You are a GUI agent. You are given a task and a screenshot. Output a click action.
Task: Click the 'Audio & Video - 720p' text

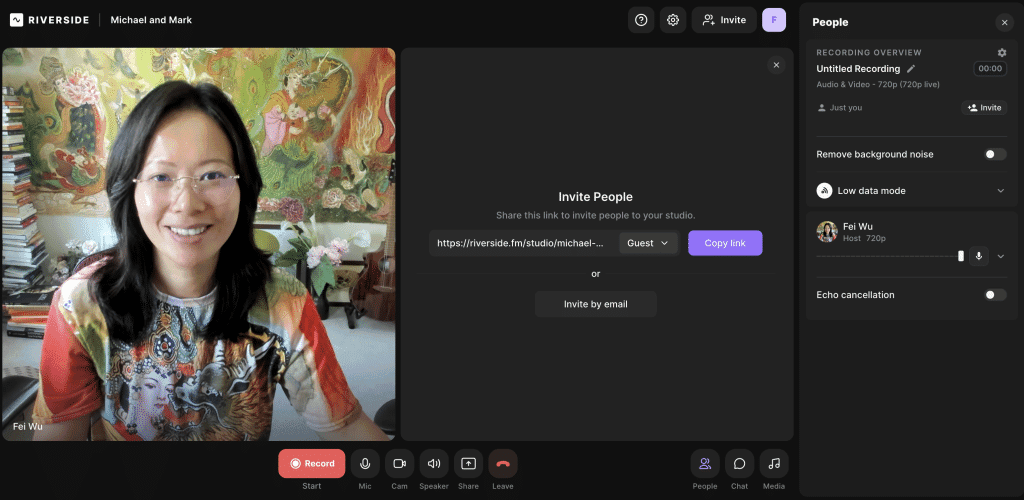(878, 85)
